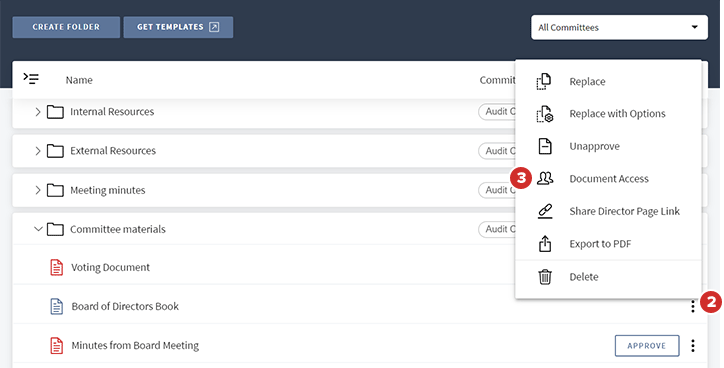
Task: Expand the Internal Resources folder
Action: pos(38,111)
